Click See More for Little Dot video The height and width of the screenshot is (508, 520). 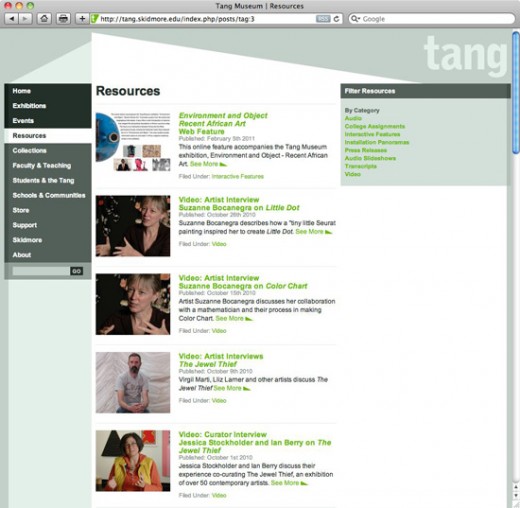314,232
